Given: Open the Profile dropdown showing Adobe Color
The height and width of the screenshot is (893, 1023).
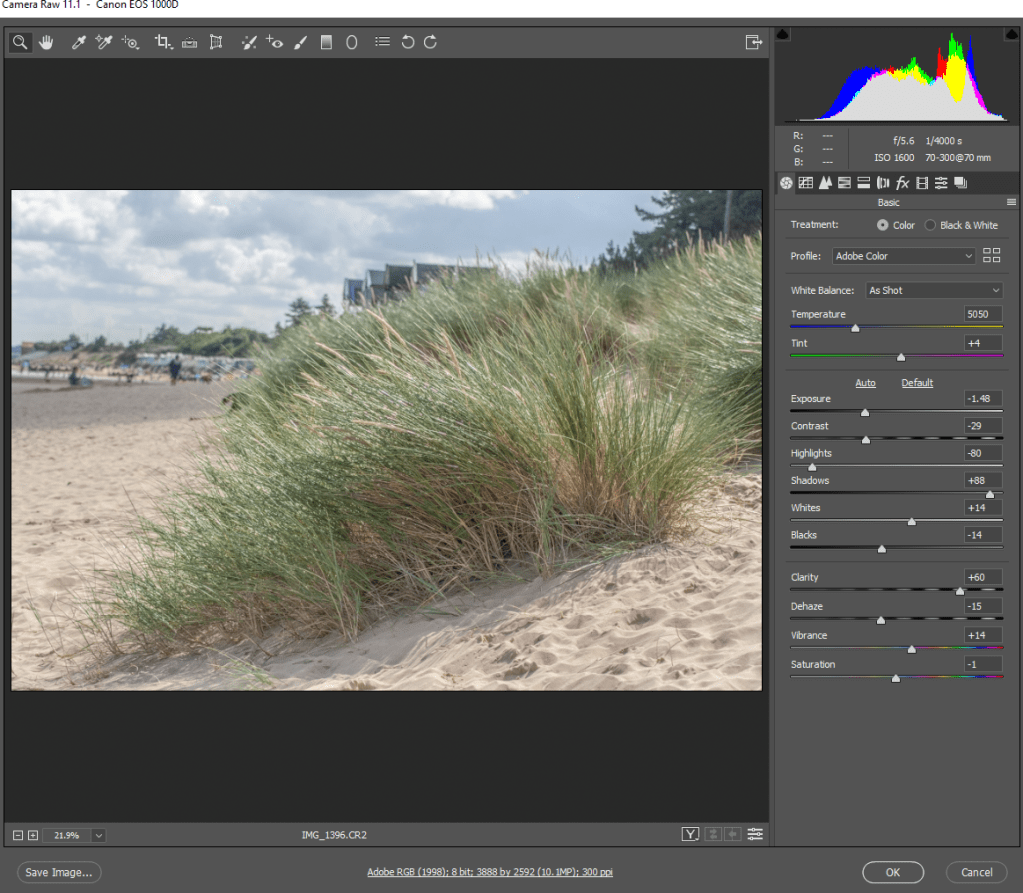Looking at the screenshot, I should coord(903,256).
